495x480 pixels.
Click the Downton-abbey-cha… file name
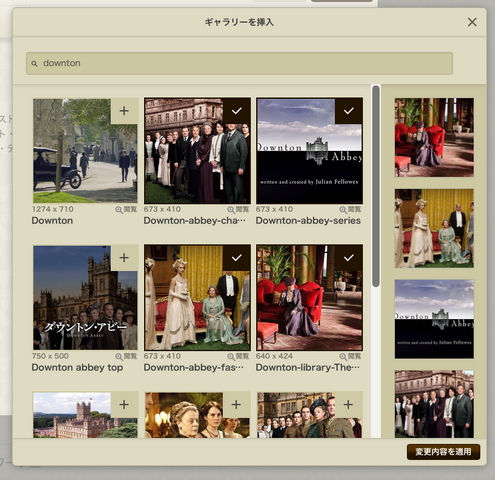(195, 221)
